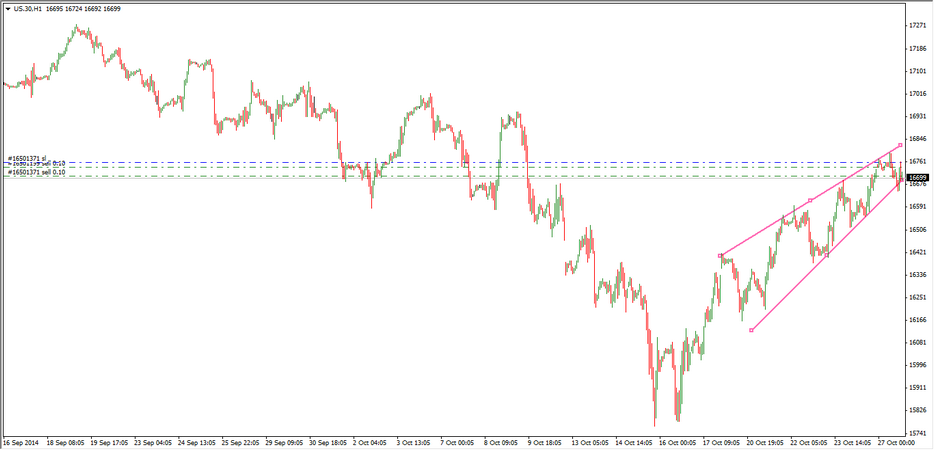Click the 16421 price scale label
Screen dimensions: 934x450
(917, 252)
